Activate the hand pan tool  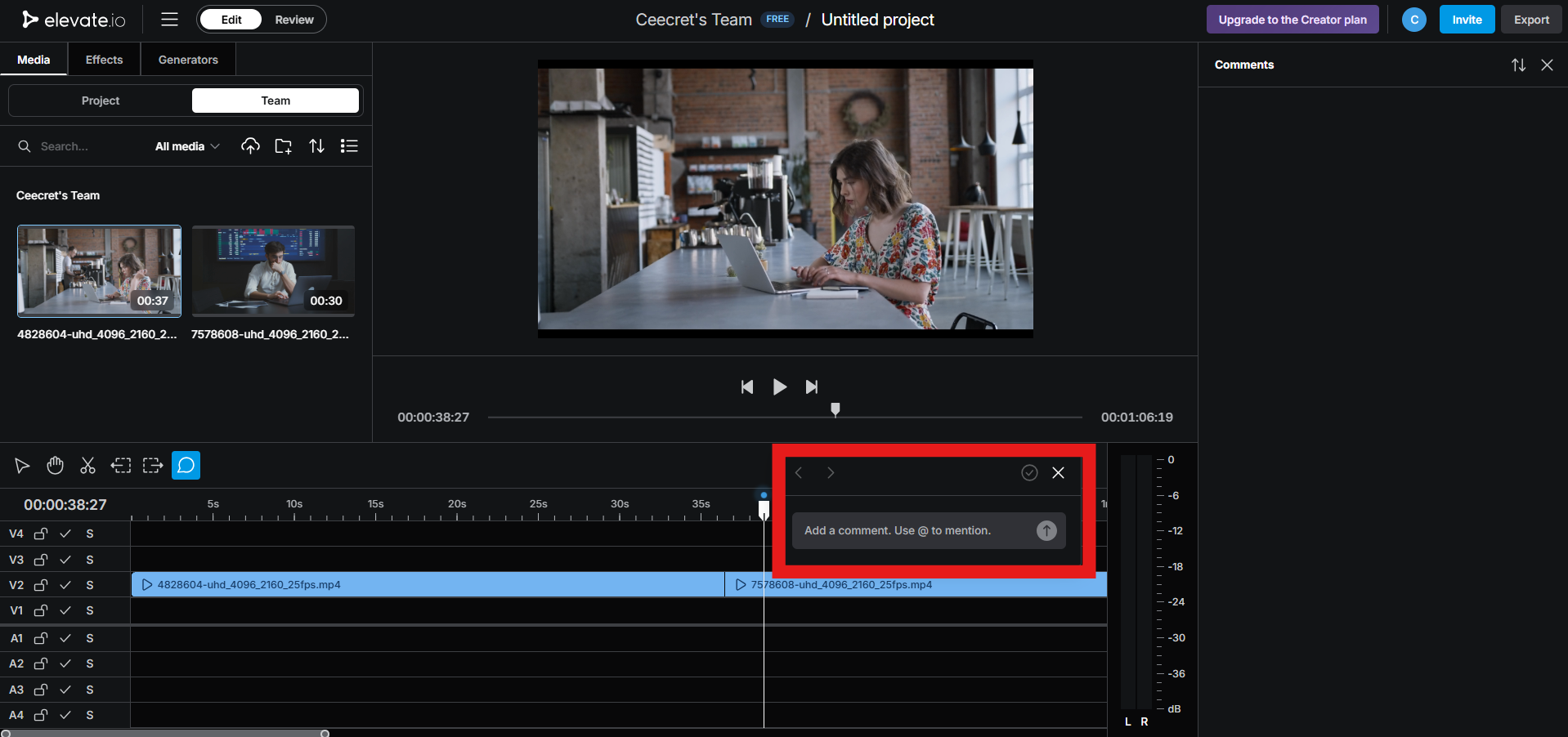pos(55,465)
